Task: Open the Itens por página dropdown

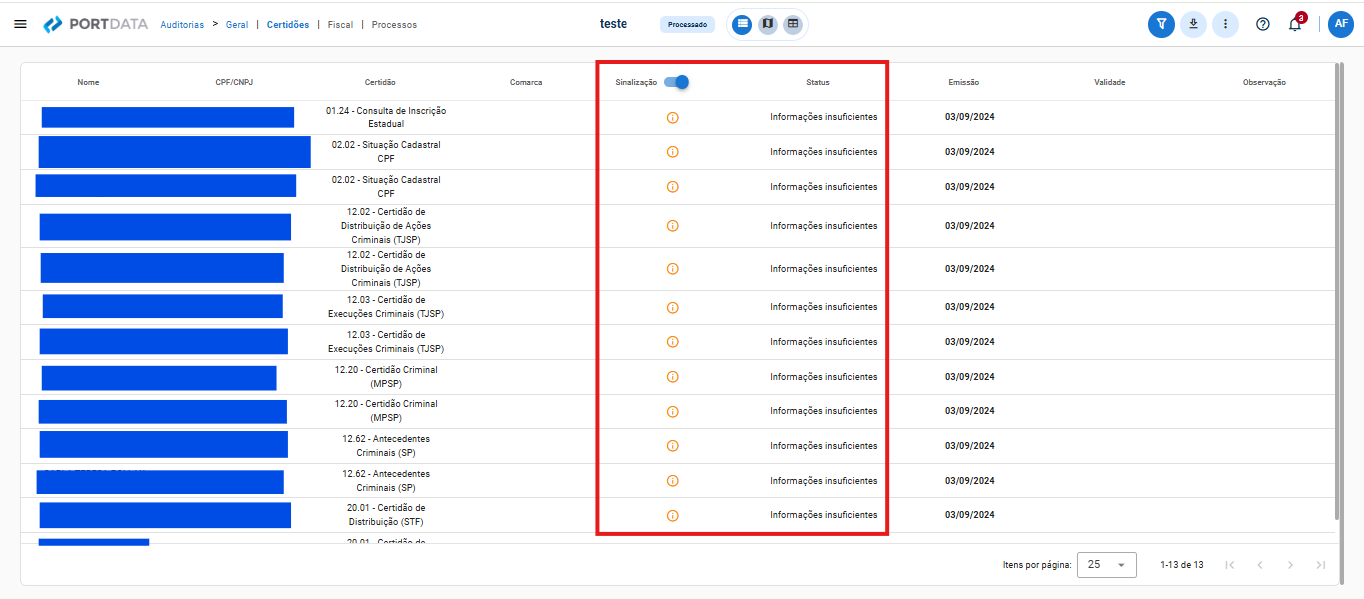Action: (1107, 565)
